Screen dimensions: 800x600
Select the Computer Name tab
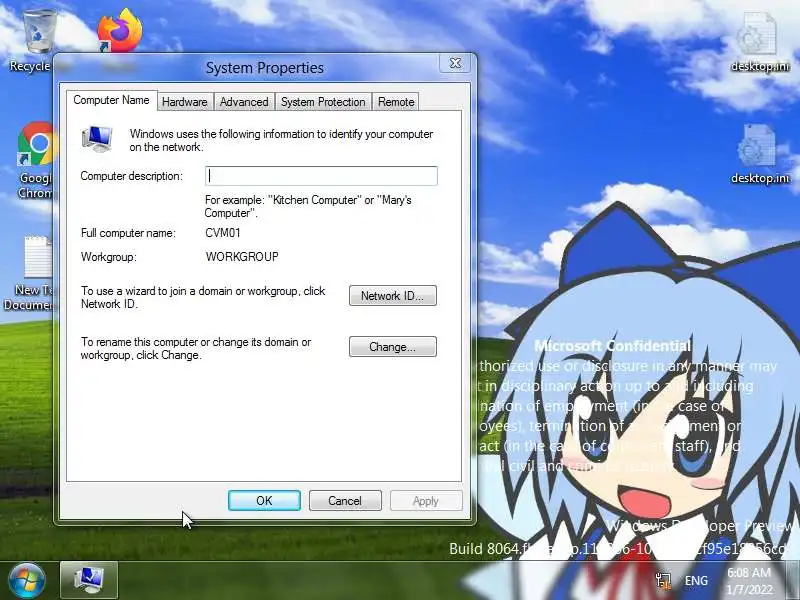click(x=111, y=100)
